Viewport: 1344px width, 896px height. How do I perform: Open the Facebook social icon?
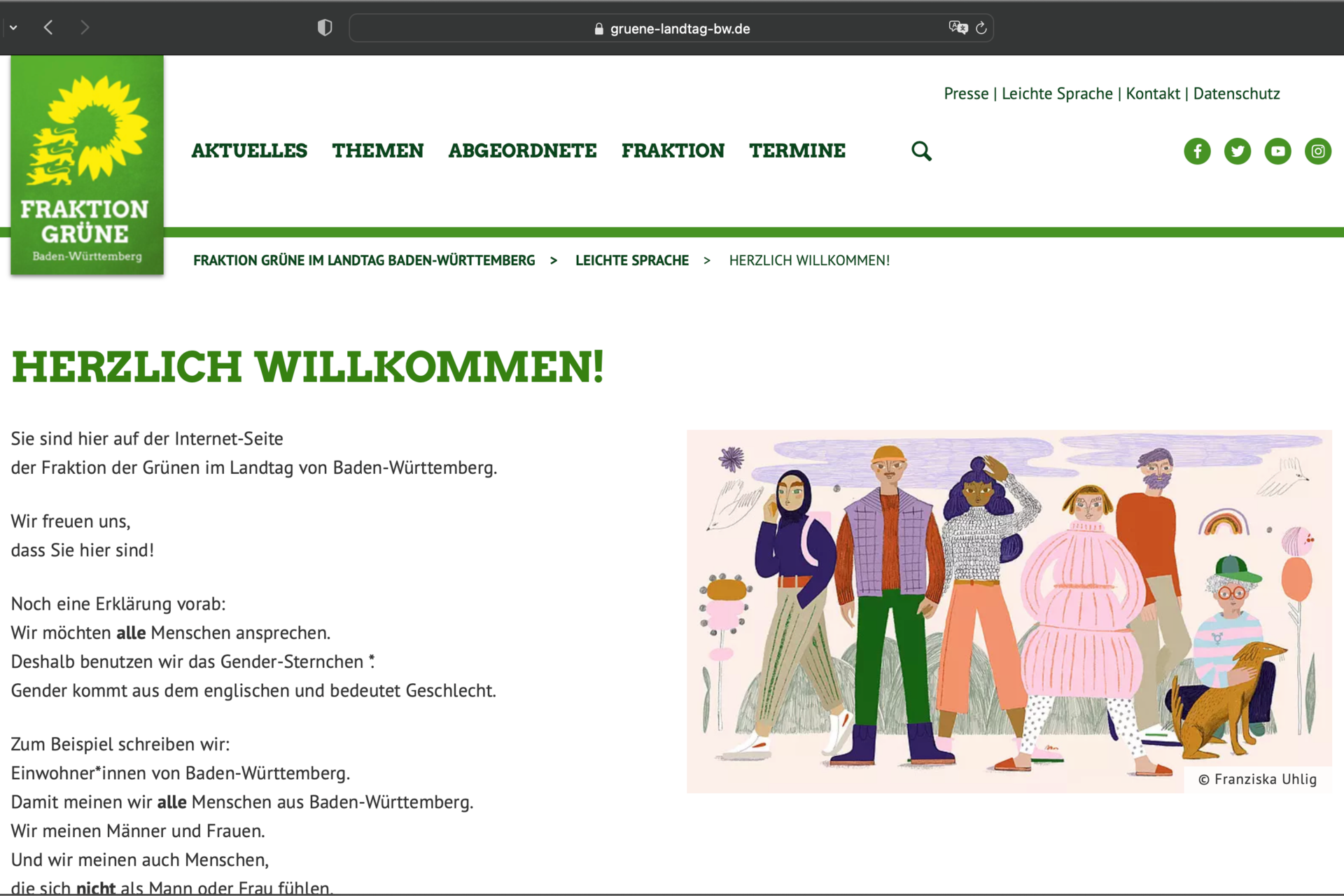[x=1197, y=151]
